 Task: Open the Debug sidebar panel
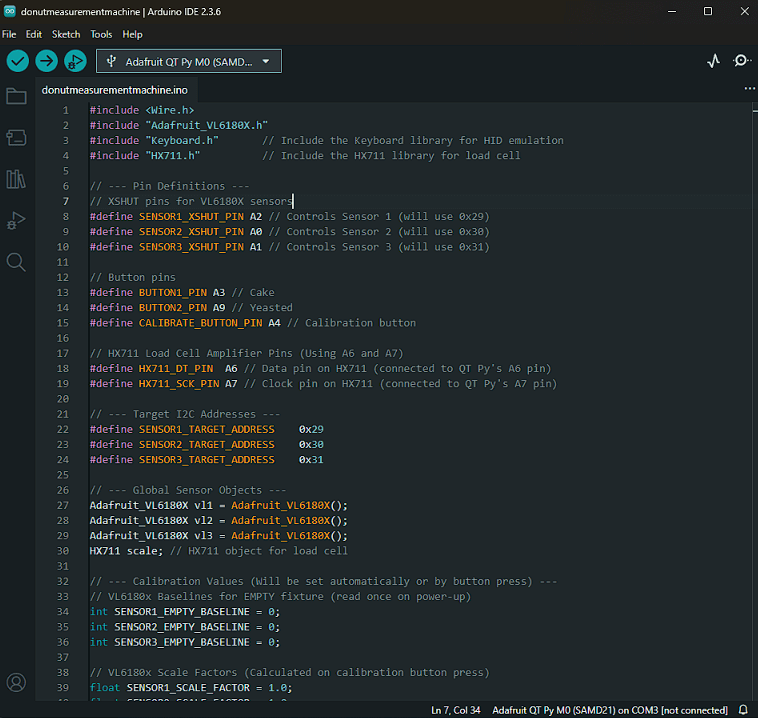tap(16, 220)
